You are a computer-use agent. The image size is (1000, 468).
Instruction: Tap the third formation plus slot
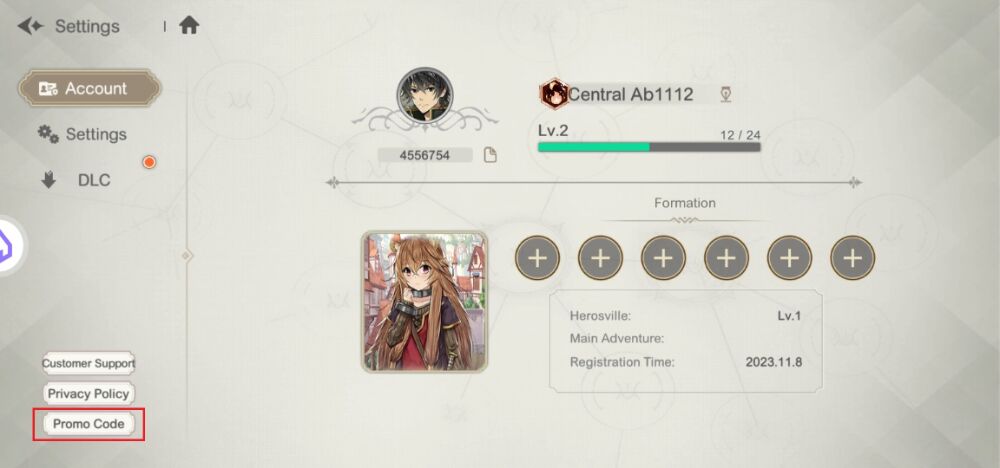pos(663,258)
